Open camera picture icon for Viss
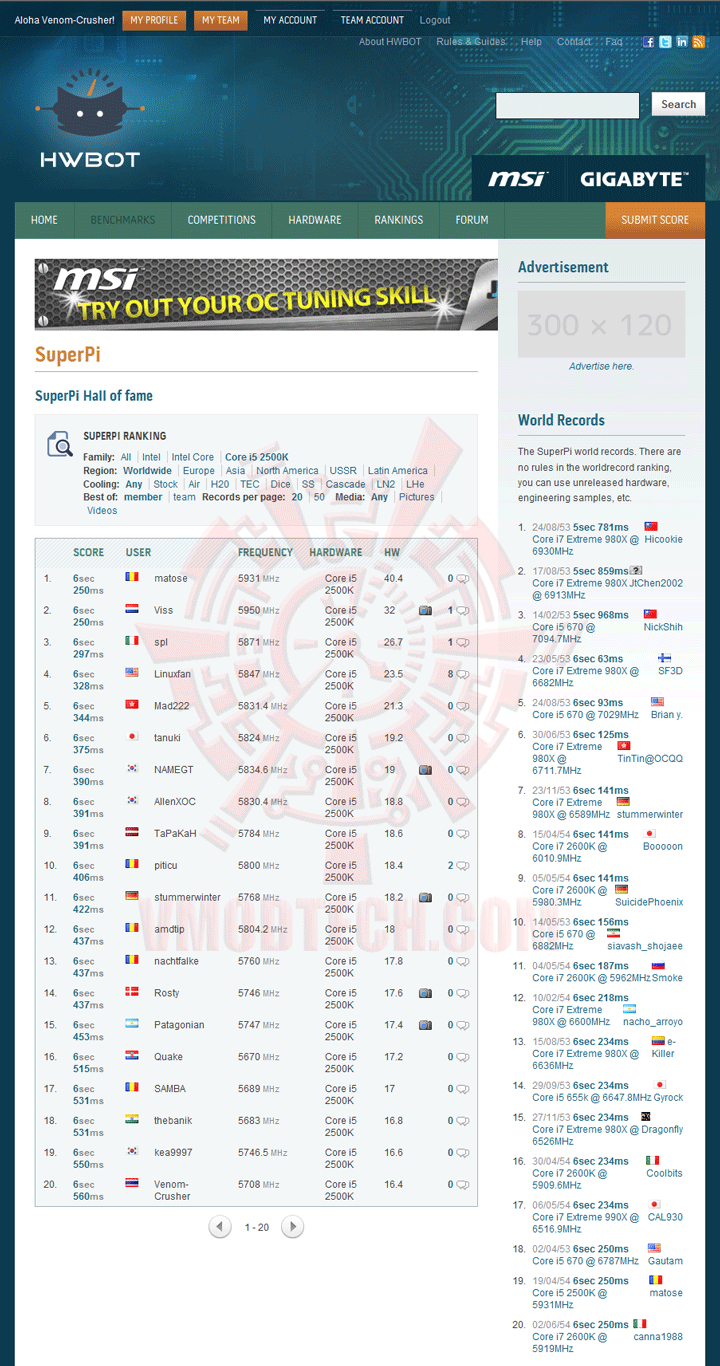The width and height of the screenshot is (720, 1366). [x=425, y=610]
